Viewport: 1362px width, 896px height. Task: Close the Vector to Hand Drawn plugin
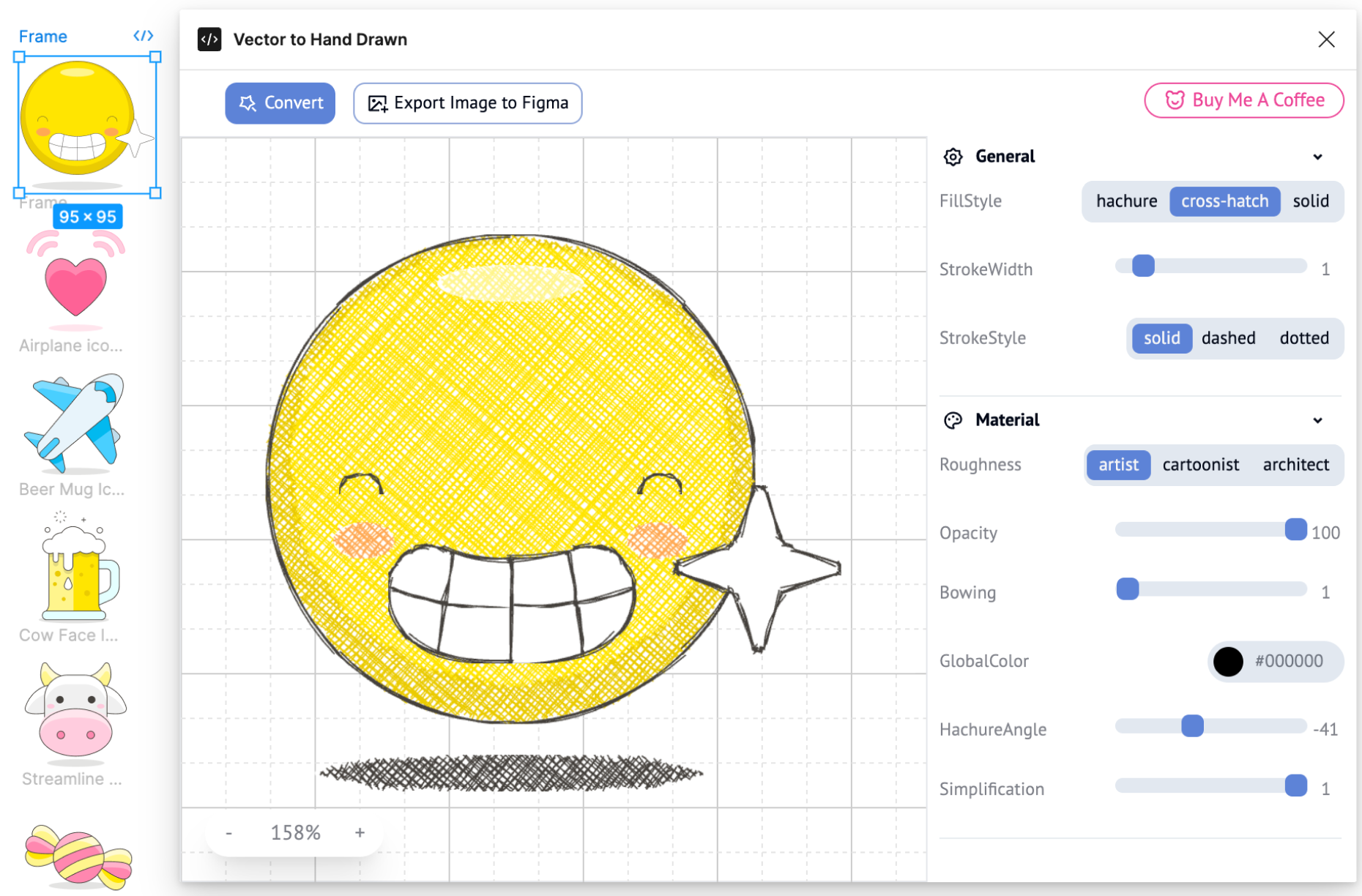[1326, 40]
